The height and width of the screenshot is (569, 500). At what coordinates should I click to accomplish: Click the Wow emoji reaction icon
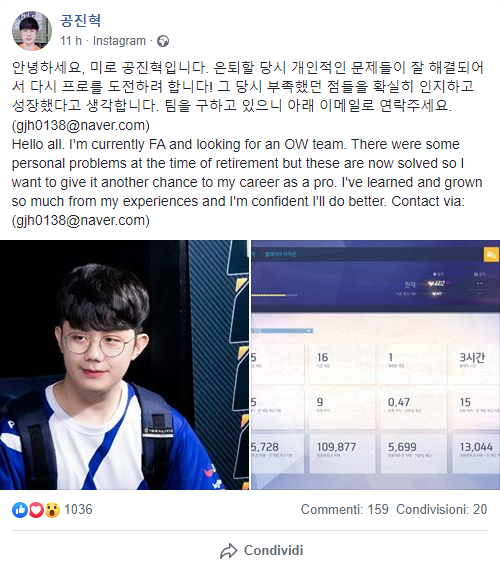(52, 510)
